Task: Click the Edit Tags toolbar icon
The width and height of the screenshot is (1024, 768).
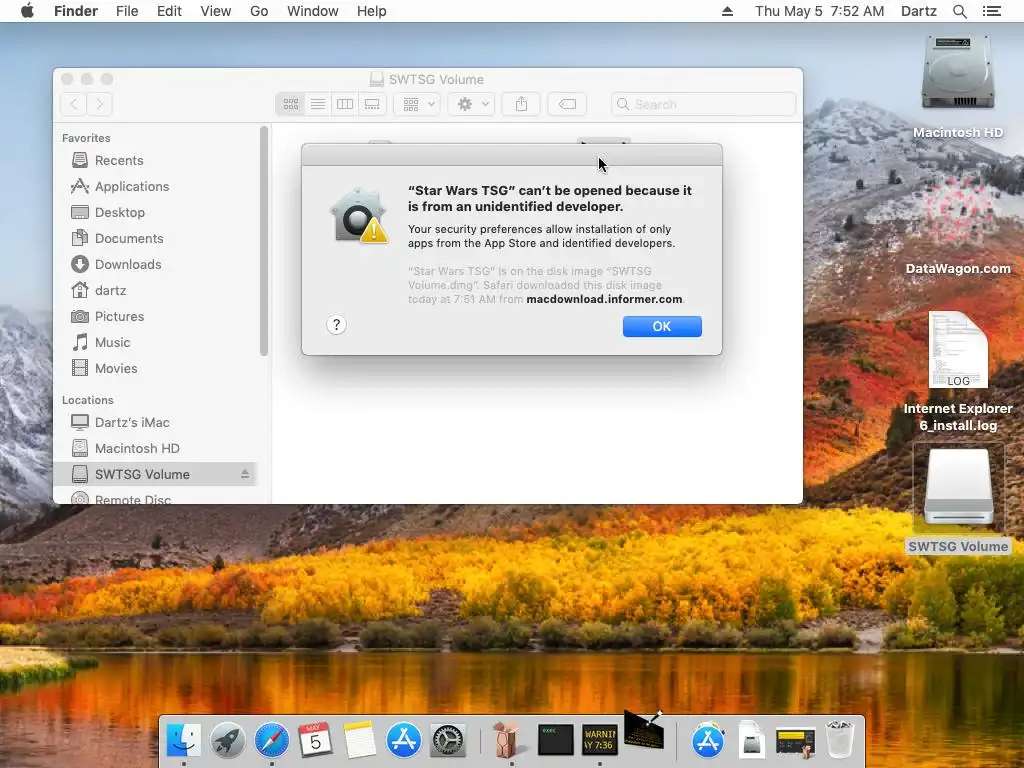Action: (x=567, y=104)
